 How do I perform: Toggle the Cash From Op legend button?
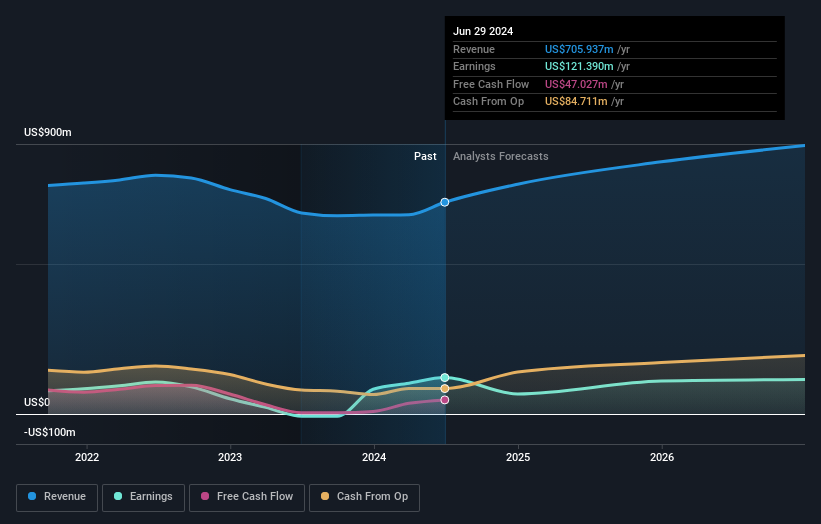tap(364, 497)
